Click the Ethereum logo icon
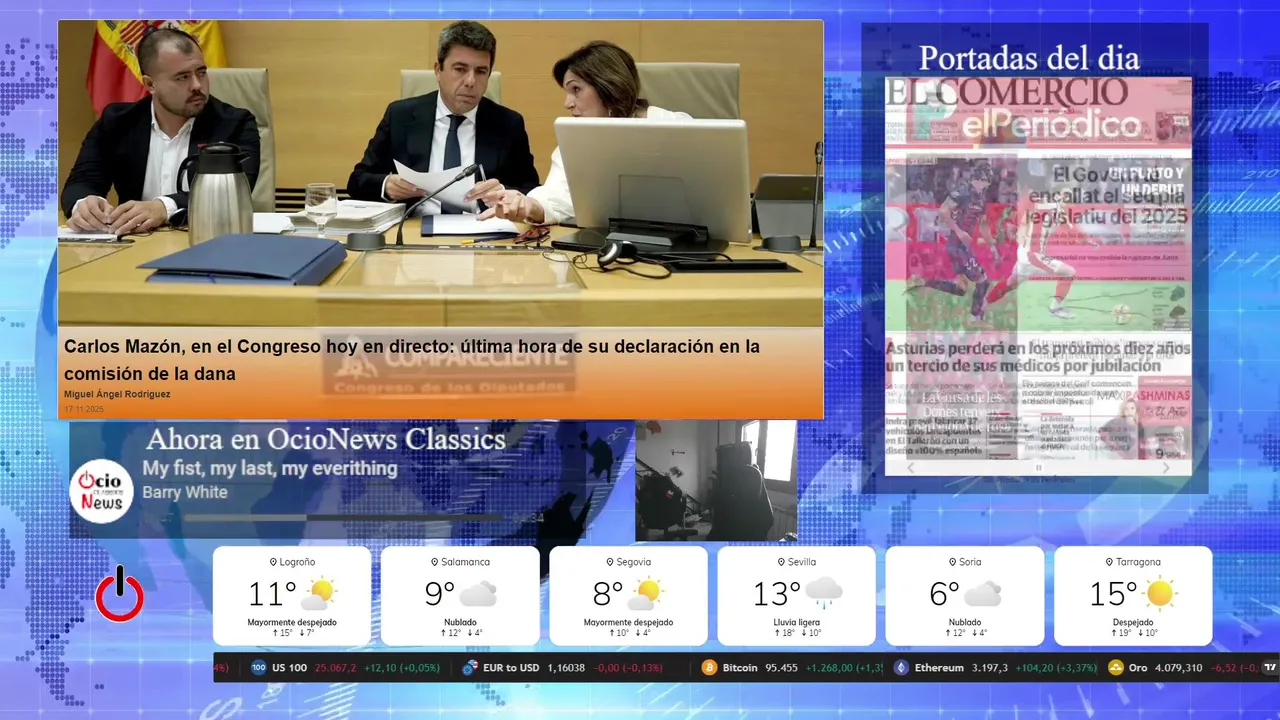 [x=901, y=668]
